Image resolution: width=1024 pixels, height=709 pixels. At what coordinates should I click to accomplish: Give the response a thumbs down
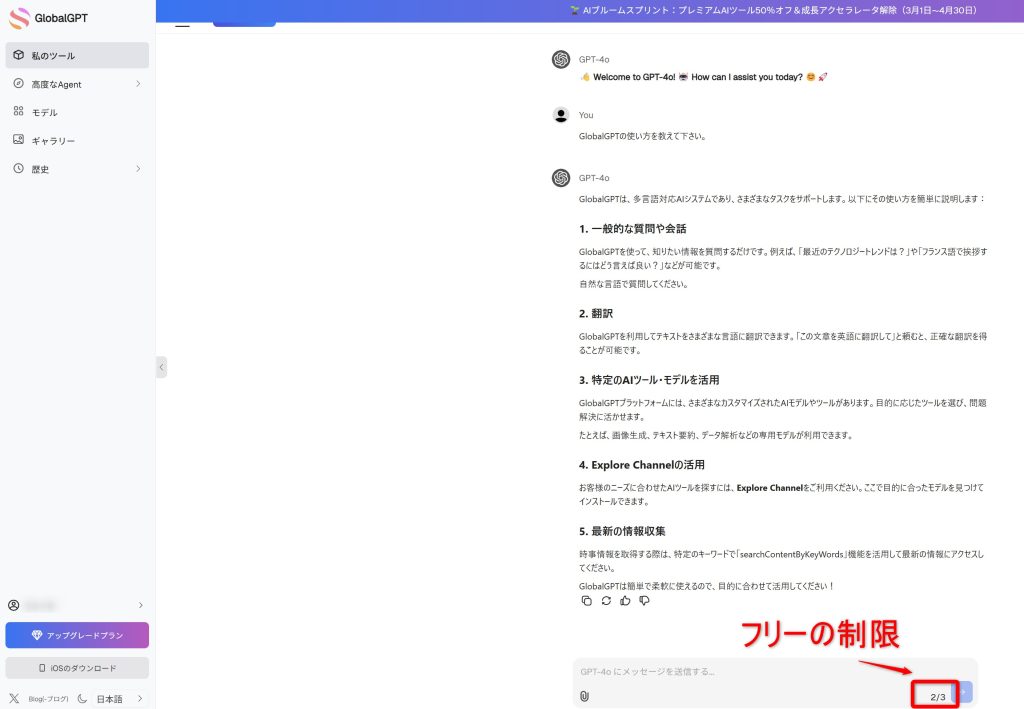[x=644, y=600]
